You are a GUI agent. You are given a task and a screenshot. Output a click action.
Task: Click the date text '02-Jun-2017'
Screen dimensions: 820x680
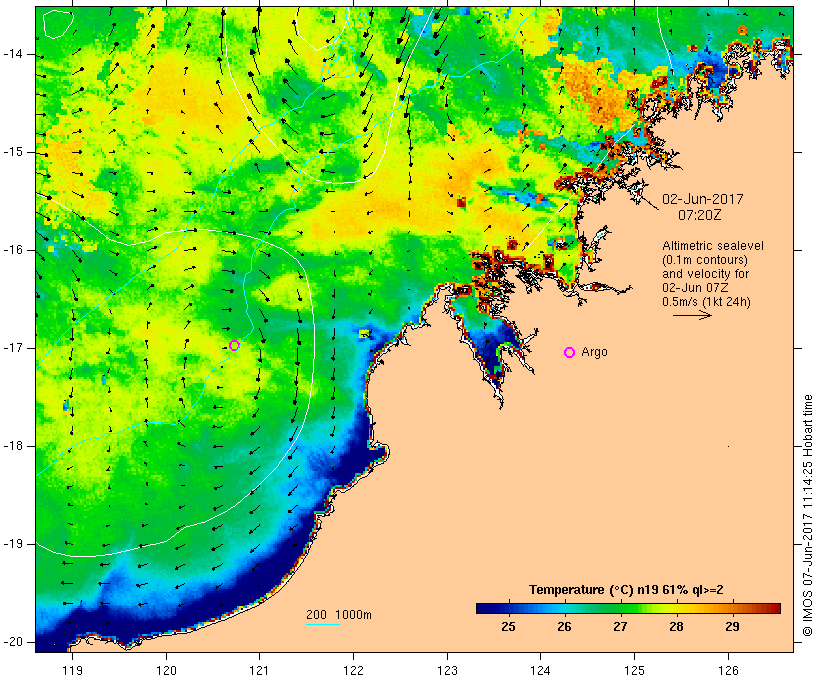click(x=702, y=199)
